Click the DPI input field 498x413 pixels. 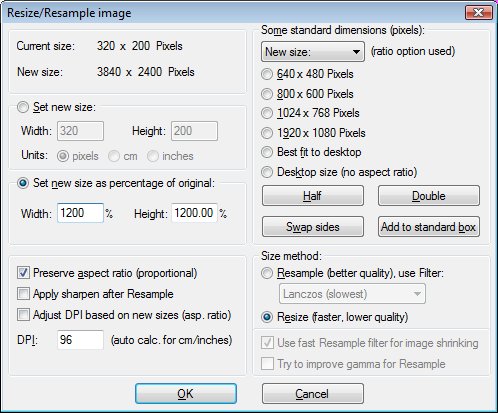80,340
